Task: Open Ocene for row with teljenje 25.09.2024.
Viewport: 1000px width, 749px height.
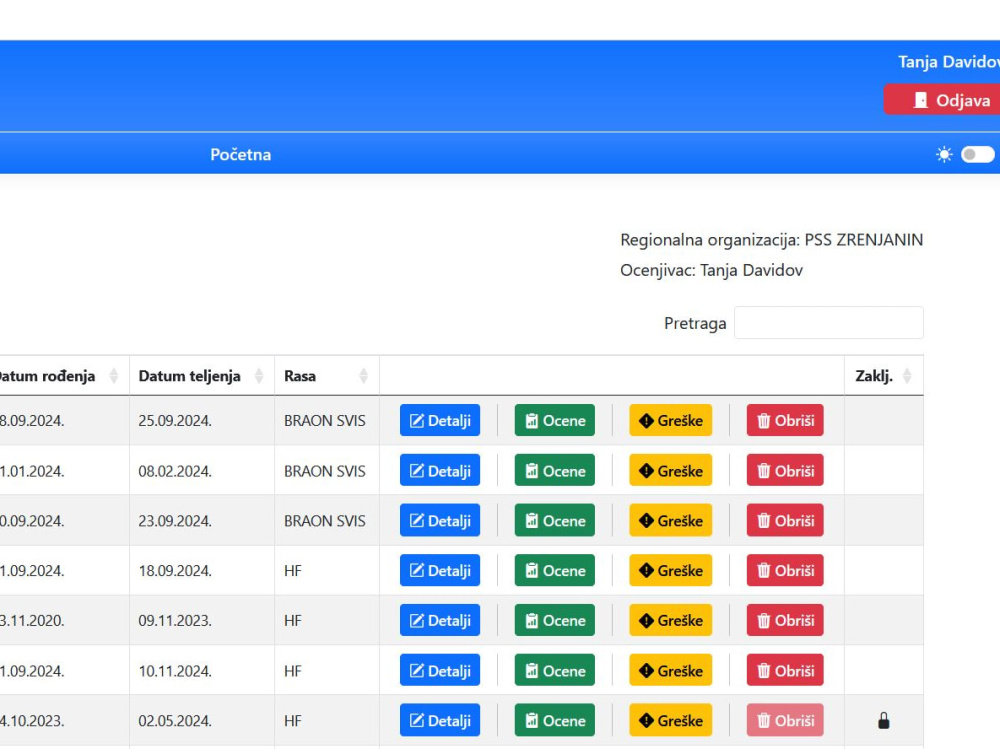Action: (x=554, y=420)
